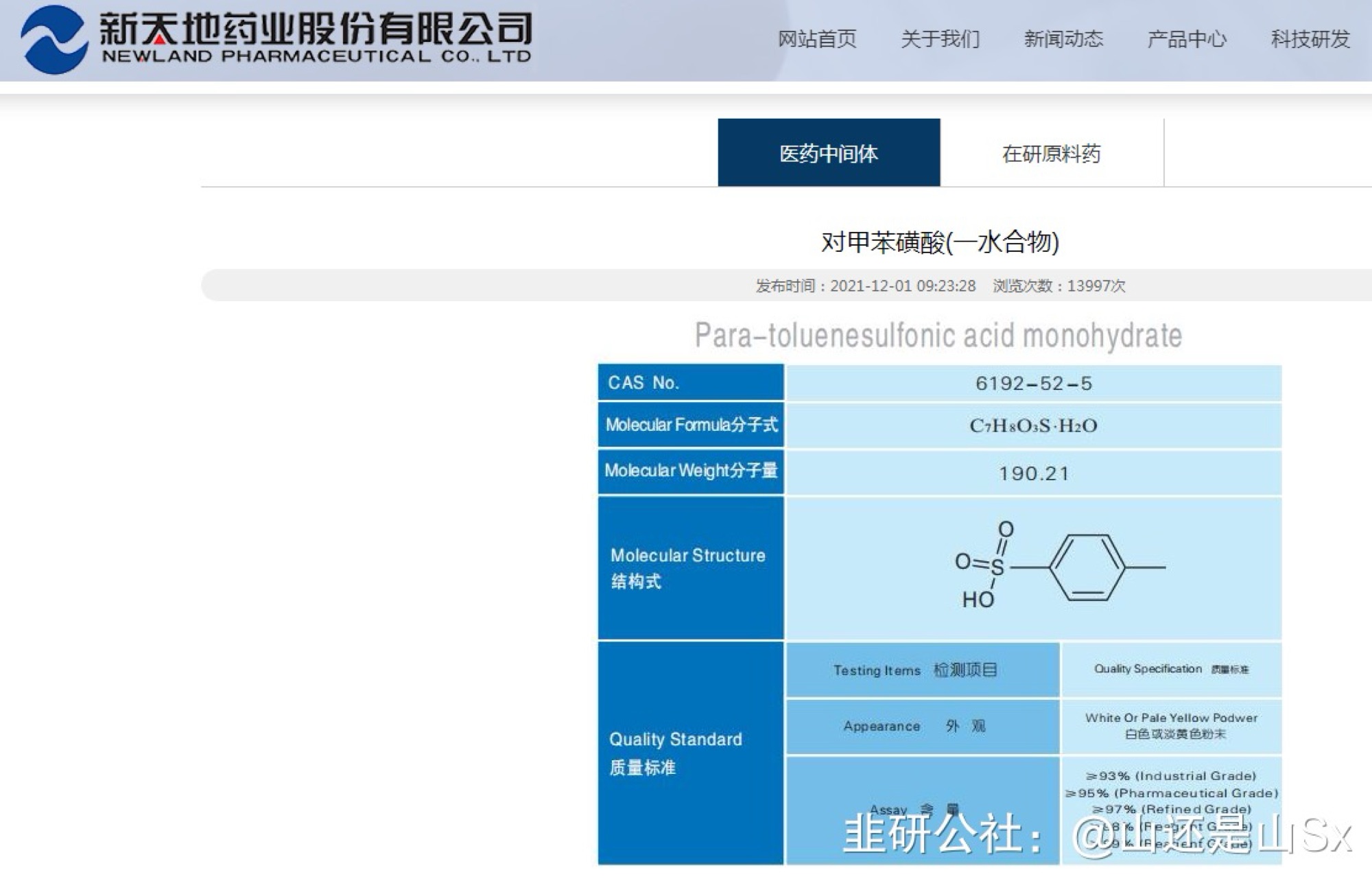Image resolution: width=1372 pixels, height=879 pixels.
Task: Click the view count 13997次 text
Action: [x=1096, y=286]
